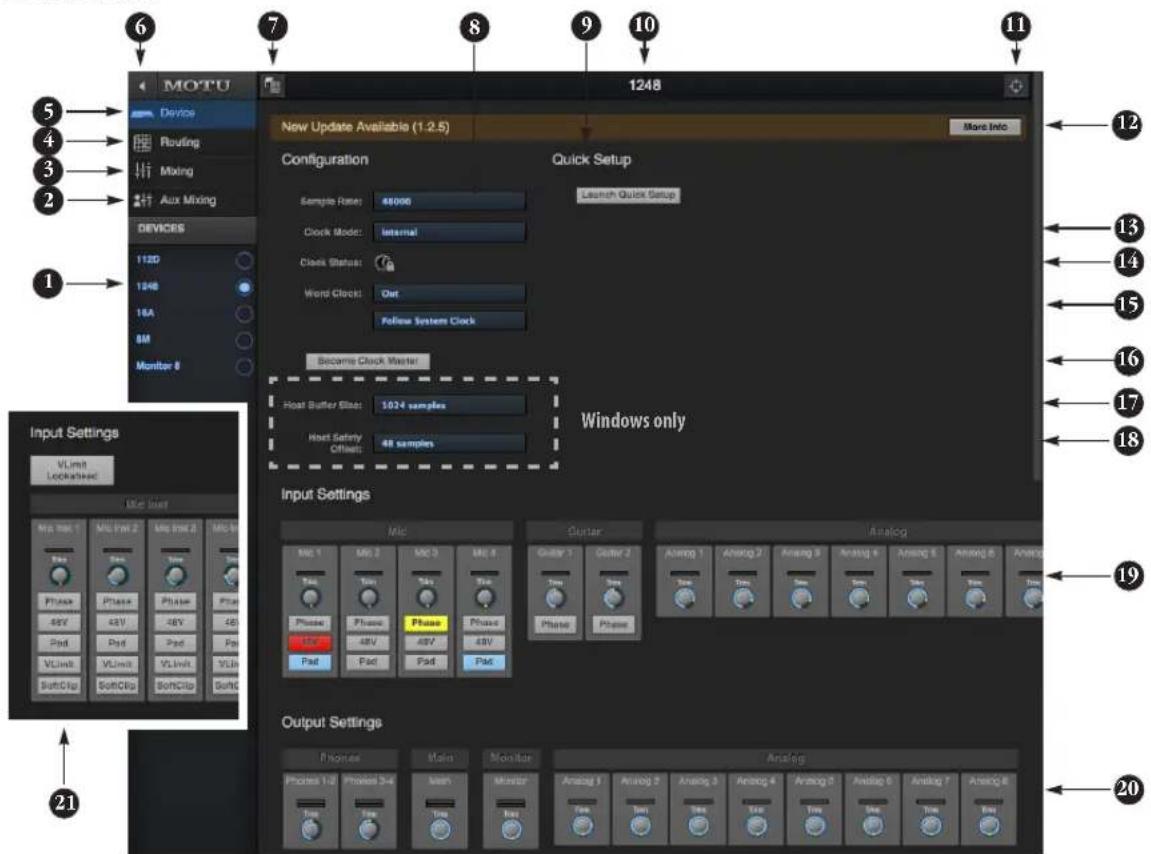Select the 8M device radio button

point(244,340)
